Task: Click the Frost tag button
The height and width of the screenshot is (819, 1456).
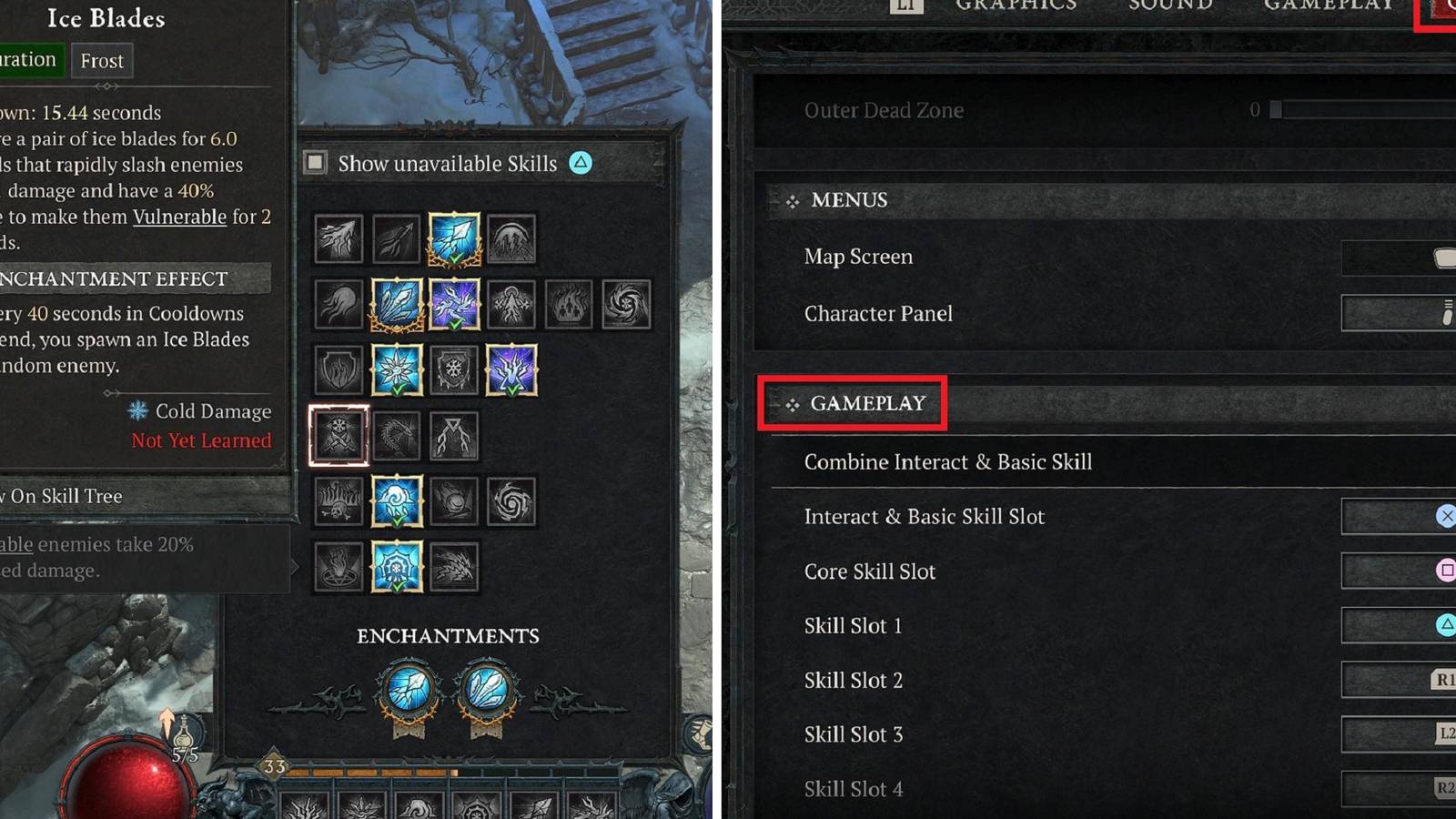Action: (102, 61)
